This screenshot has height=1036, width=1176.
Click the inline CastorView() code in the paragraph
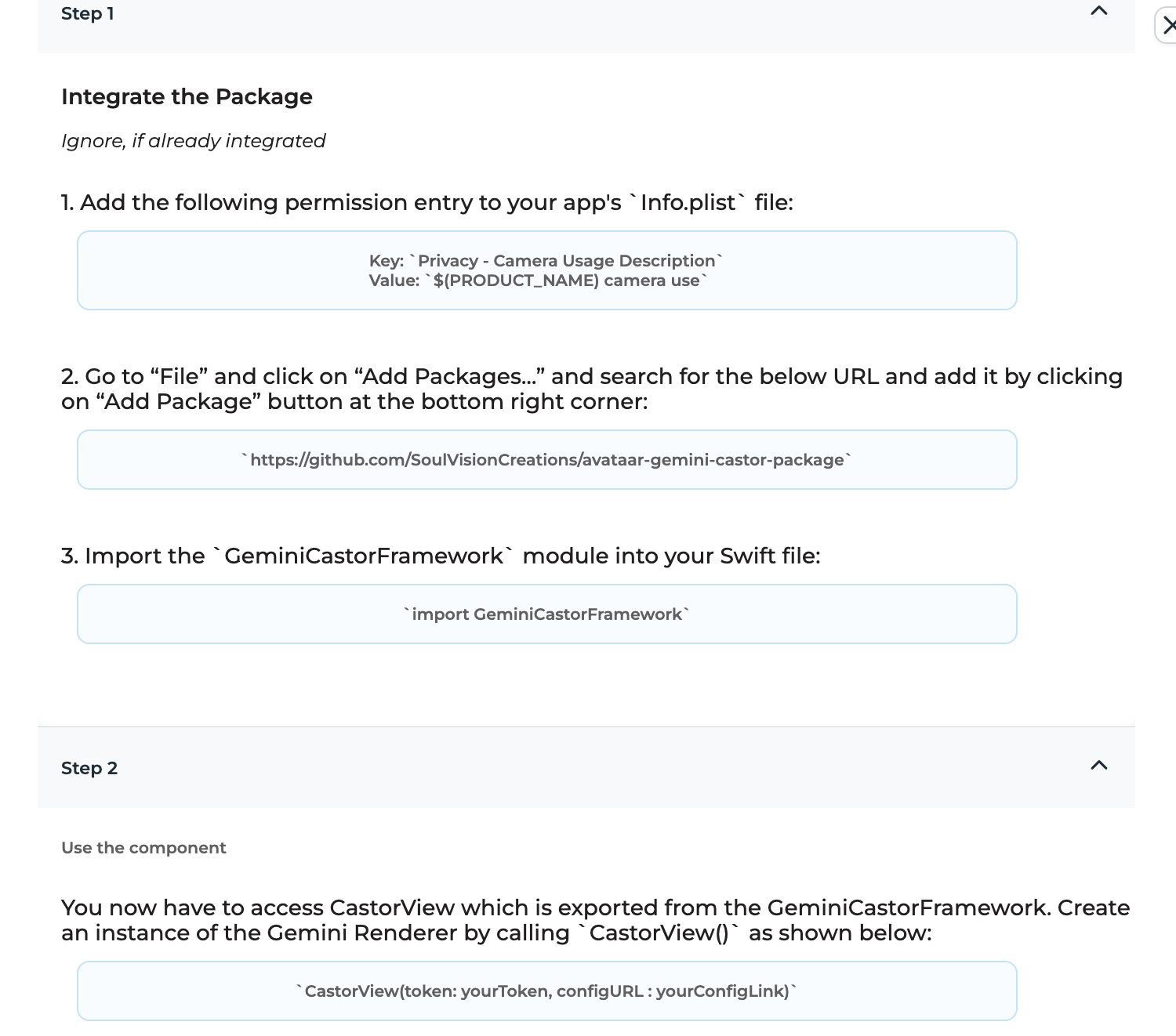pos(659,933)
